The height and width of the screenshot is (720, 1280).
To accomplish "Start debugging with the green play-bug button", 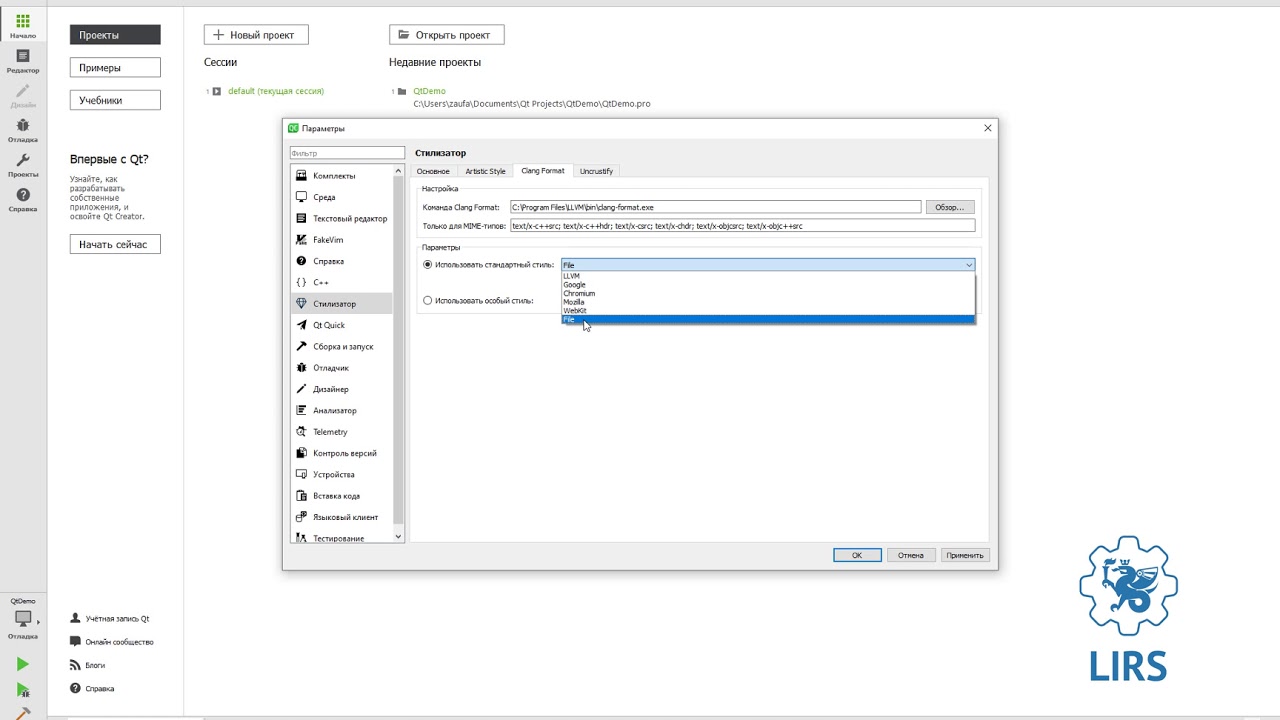I will click(22, 690).
